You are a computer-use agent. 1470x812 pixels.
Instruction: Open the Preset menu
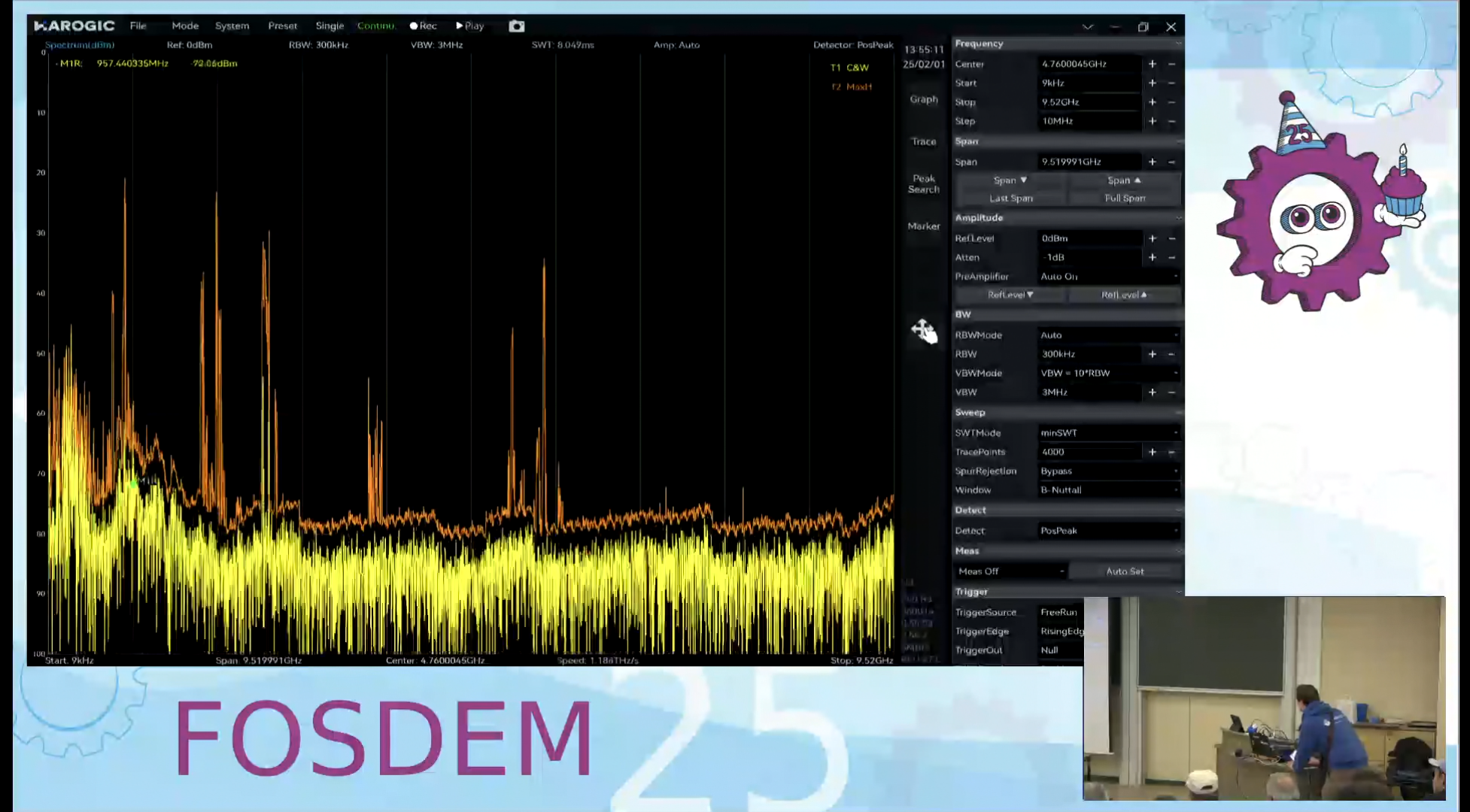coord(283,26)
